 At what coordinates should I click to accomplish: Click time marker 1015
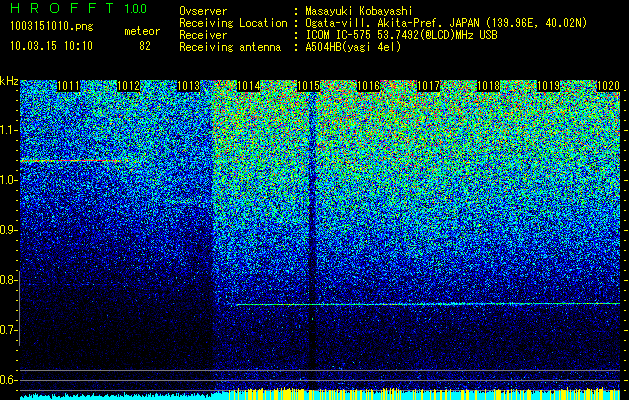308,86
